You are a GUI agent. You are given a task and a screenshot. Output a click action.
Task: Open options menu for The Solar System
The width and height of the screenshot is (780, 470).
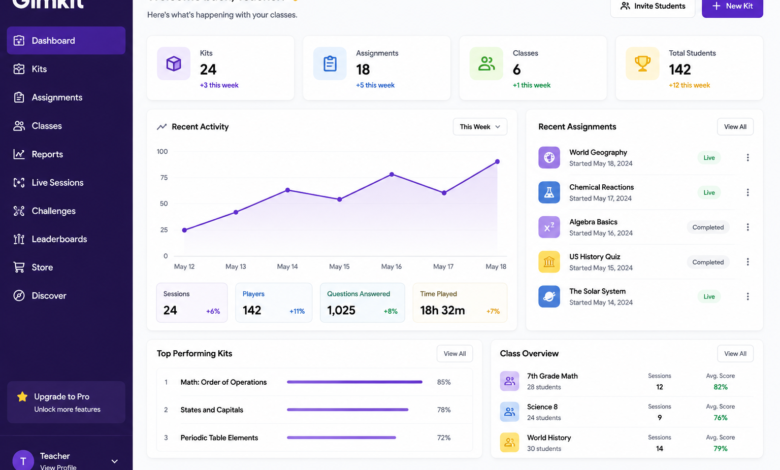(748, 297)
